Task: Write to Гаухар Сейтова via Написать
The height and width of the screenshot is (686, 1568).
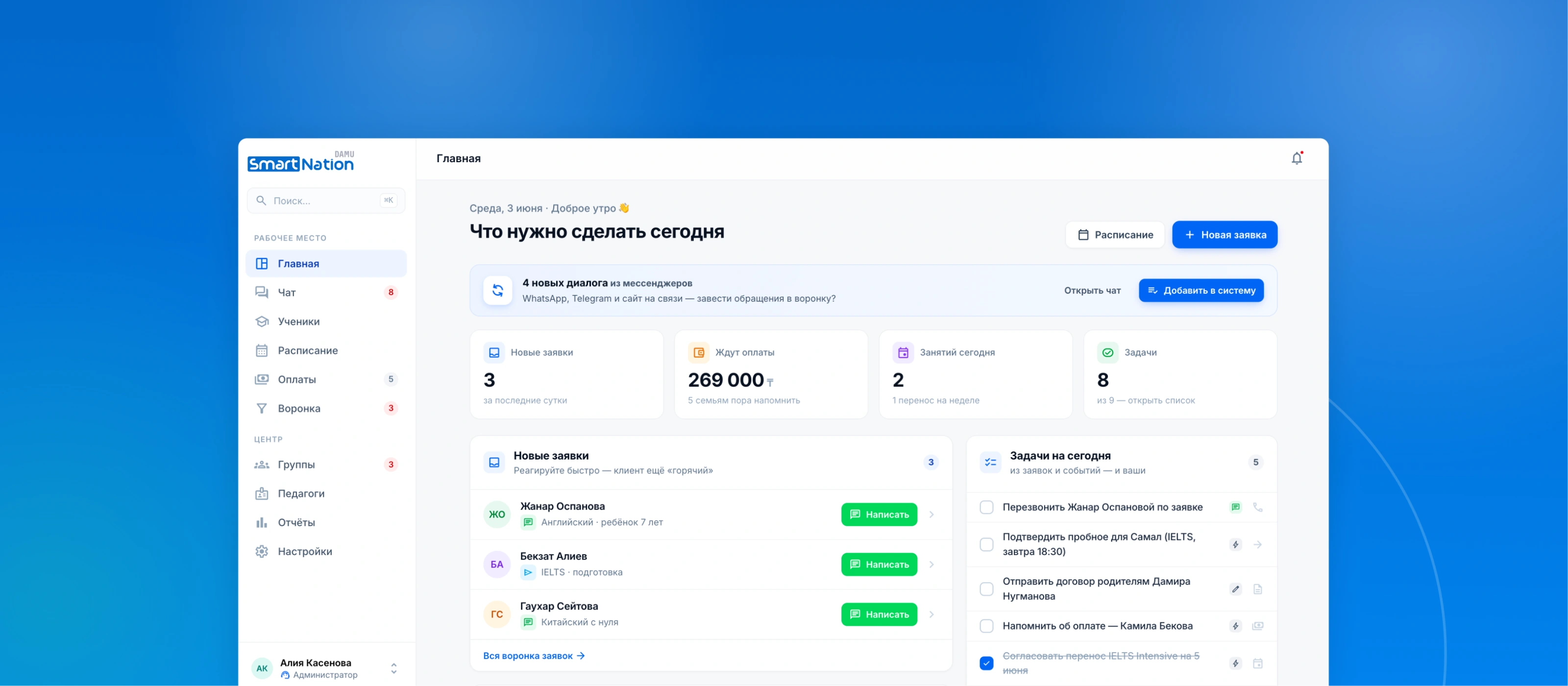Action: 879,614
